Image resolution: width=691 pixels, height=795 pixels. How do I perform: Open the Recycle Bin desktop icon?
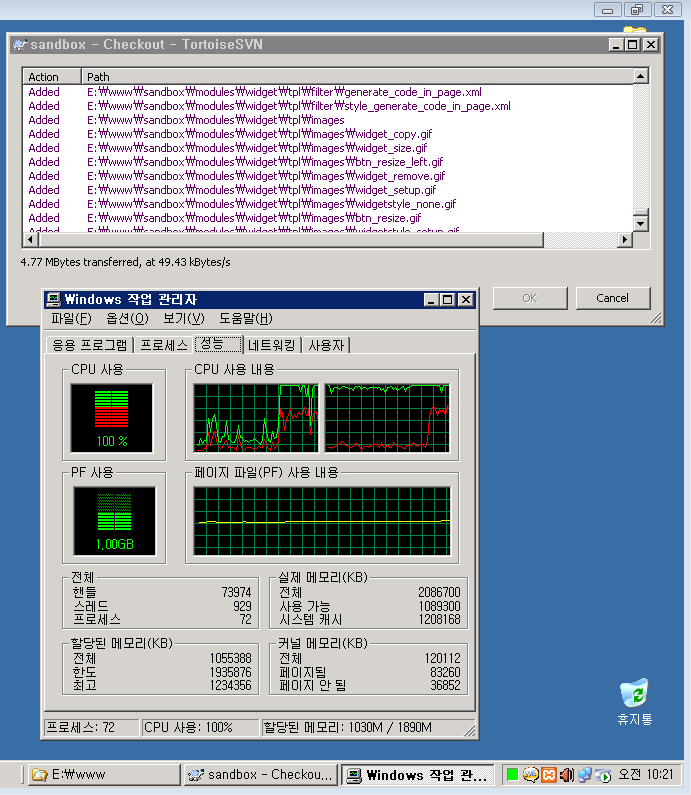[634, 701]
